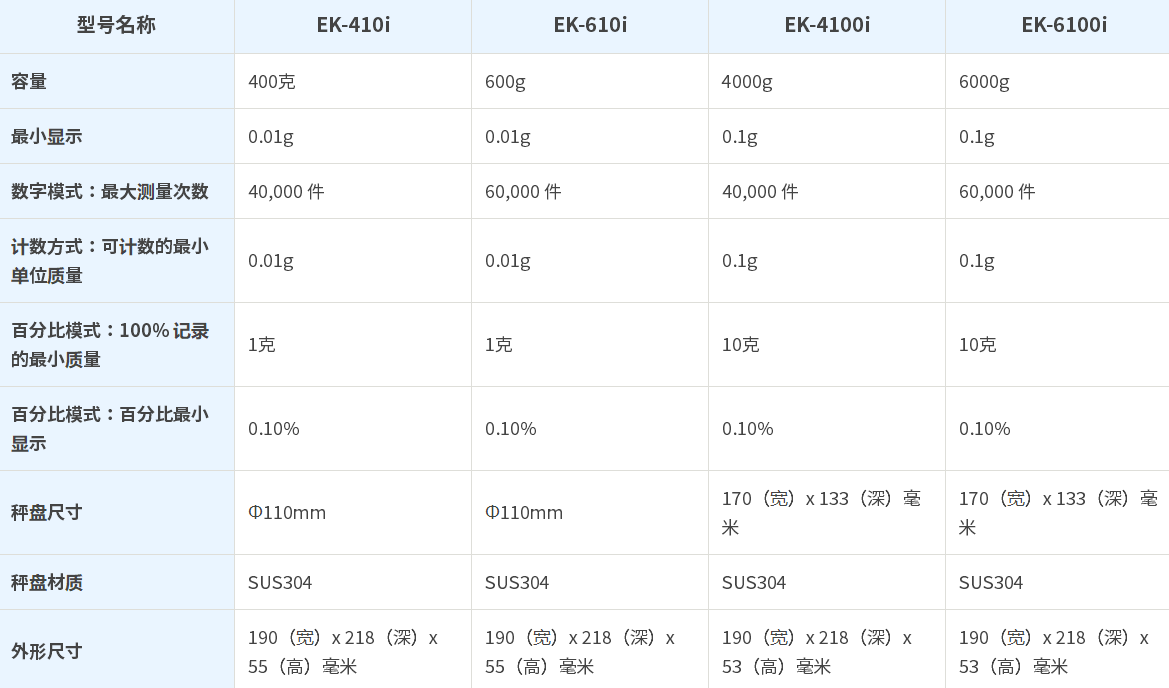1169x688 pixels.
Task: Select the 秤盘尺寸 row label
Action: pos(47,512)
